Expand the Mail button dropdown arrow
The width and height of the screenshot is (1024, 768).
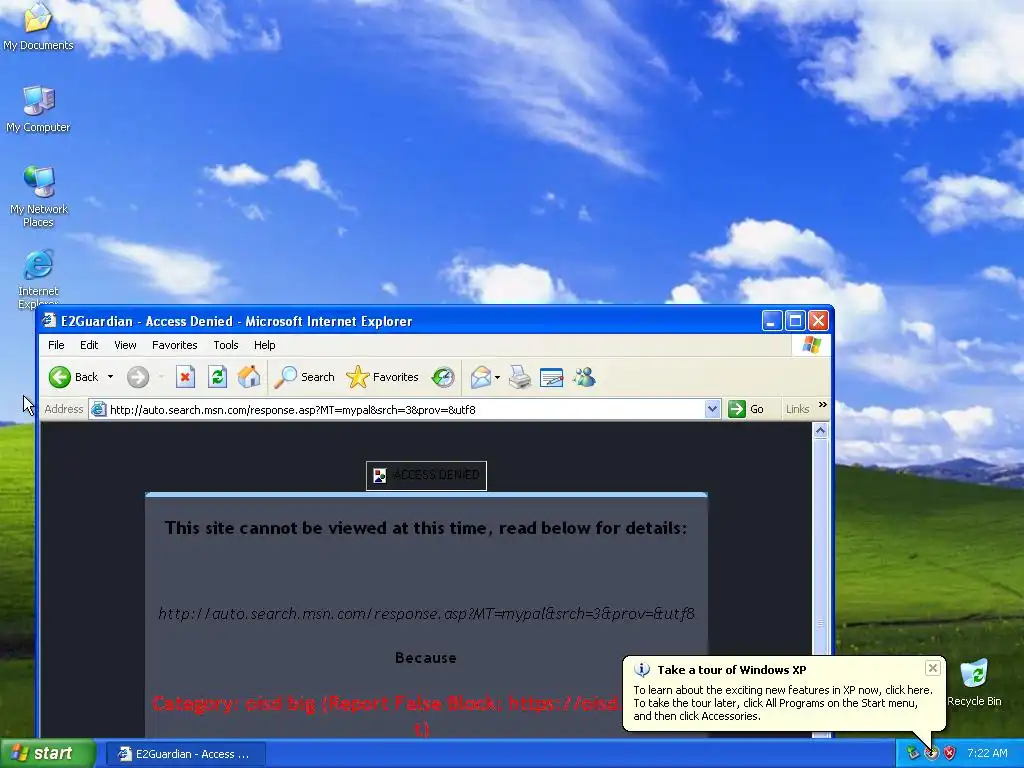pos(498,377)
